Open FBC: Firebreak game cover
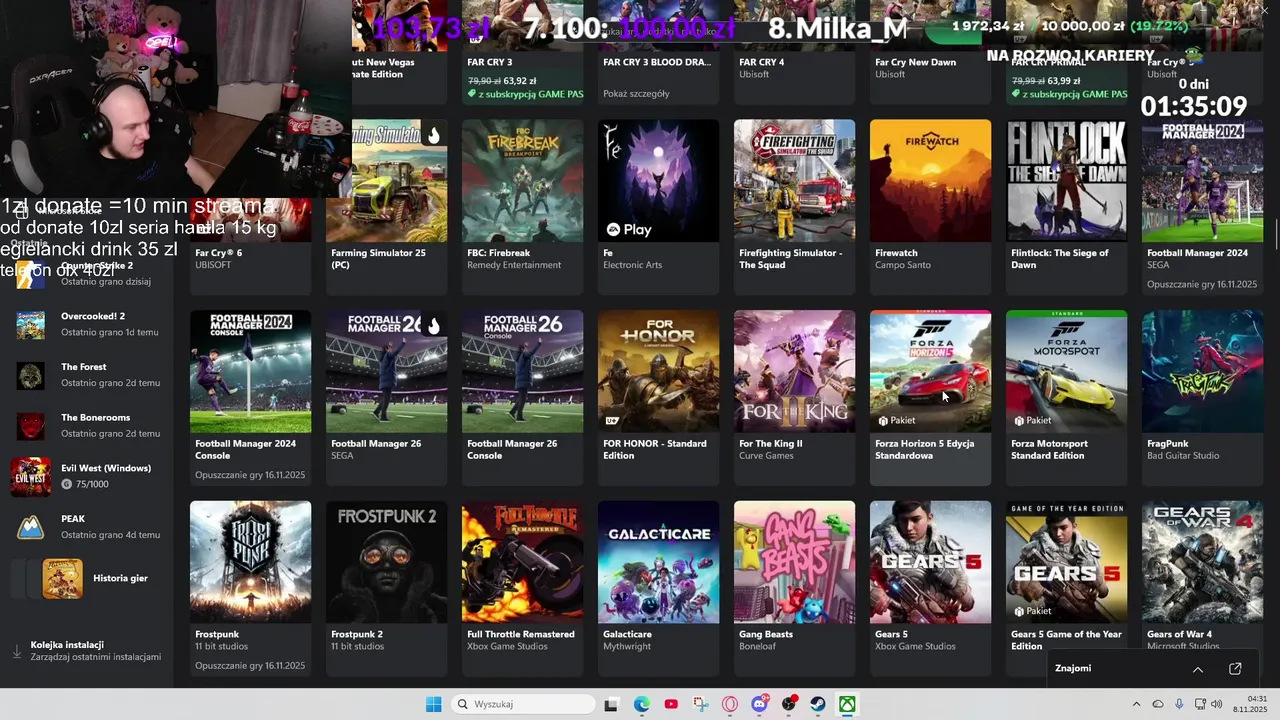The width and height of the screenshot is (1280, 720). (522, 181)
